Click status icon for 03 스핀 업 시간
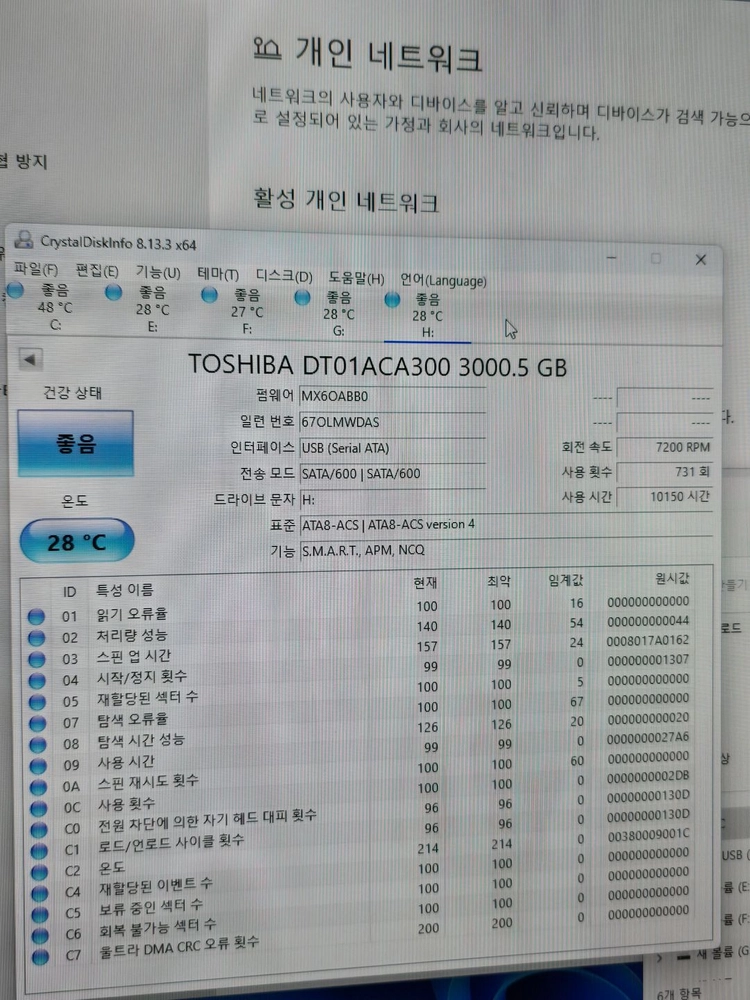The height and width of the screenshot is (1000, 750). (37, 659)
